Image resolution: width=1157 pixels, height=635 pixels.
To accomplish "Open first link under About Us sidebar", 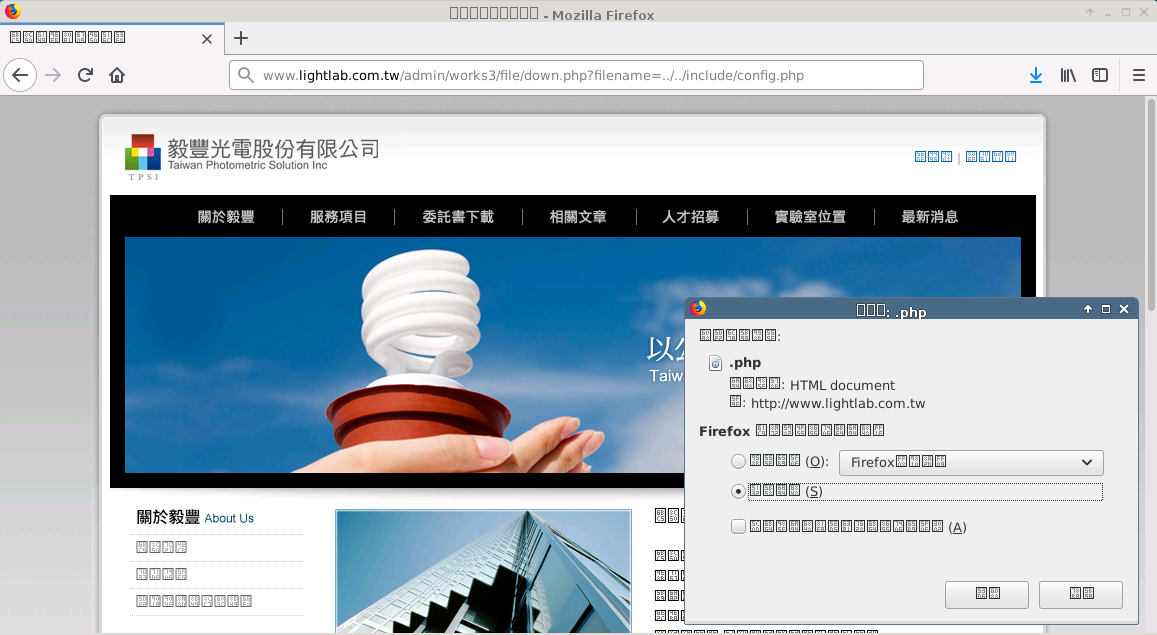I will 162,547.
